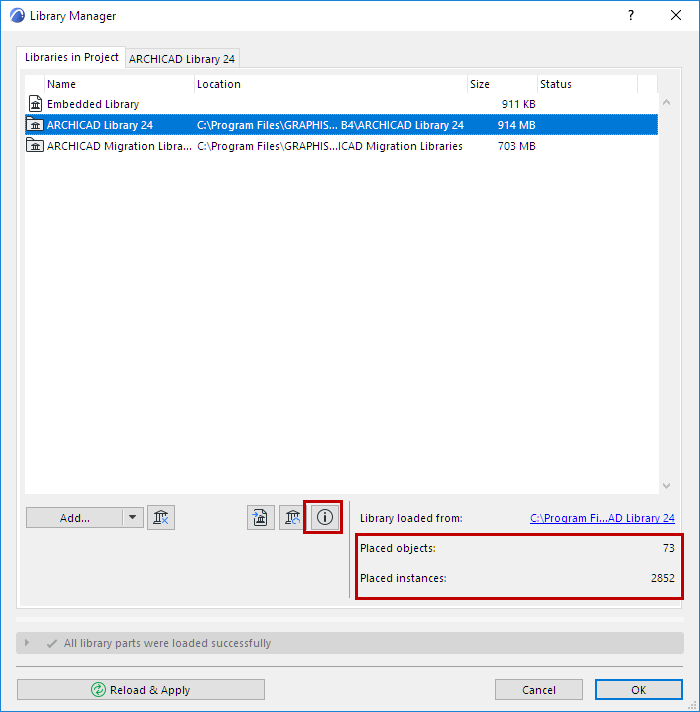Click the refresh library icon
The width and height of the screenshot is (700, 712).
(292, 518)
